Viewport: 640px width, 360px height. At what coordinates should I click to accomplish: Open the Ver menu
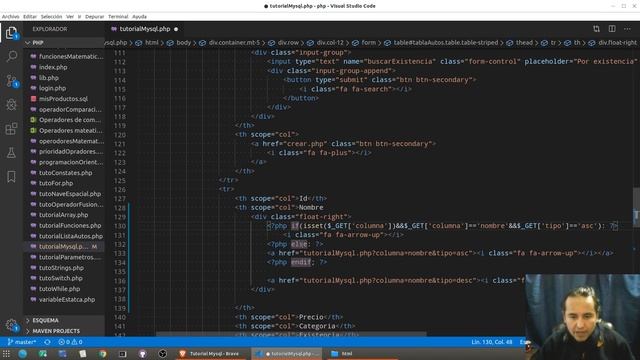[x=70, y=17]
